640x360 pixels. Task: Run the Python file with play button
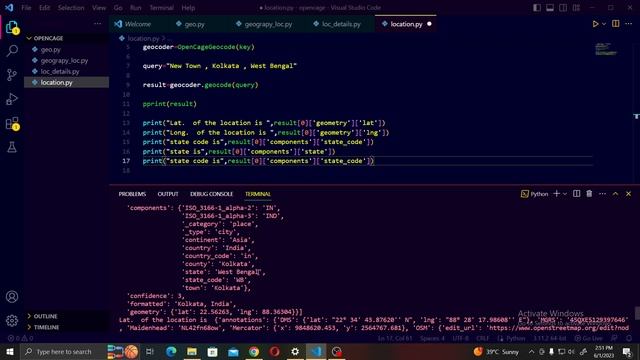[596, 24]
